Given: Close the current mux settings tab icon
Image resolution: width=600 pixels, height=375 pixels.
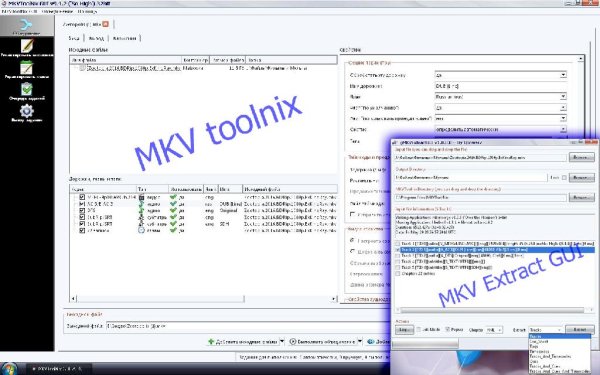Looking at the screenshot, I should click(x=105, y=24).
